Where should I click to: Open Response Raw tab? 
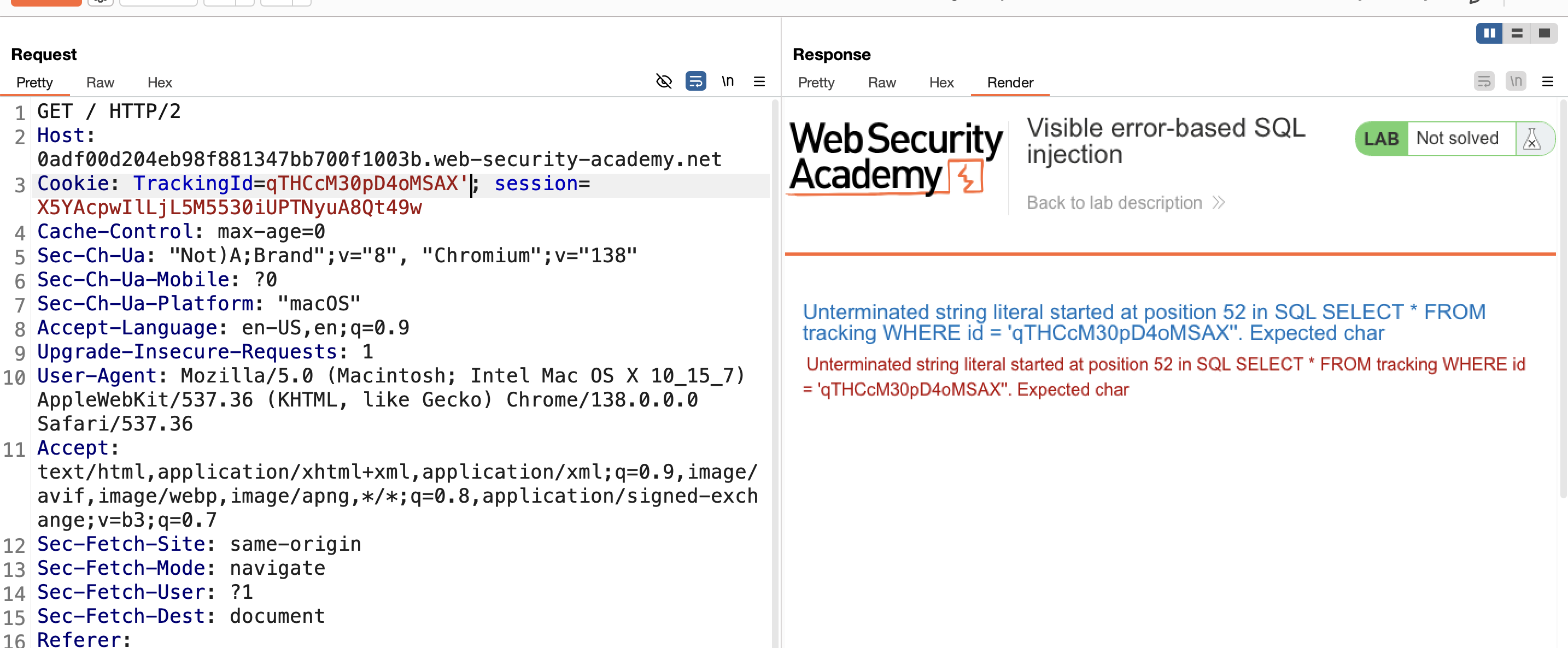pos(881,82)
